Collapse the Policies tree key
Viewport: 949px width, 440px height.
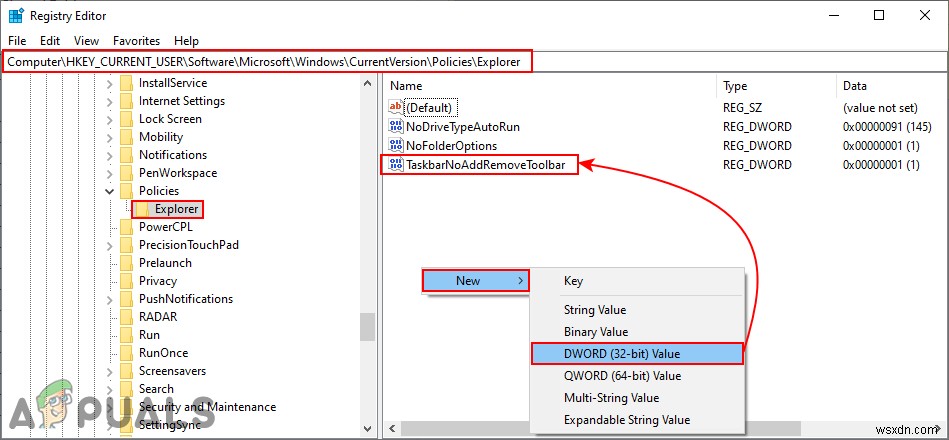pyautogui.click(x=109, y=191)
